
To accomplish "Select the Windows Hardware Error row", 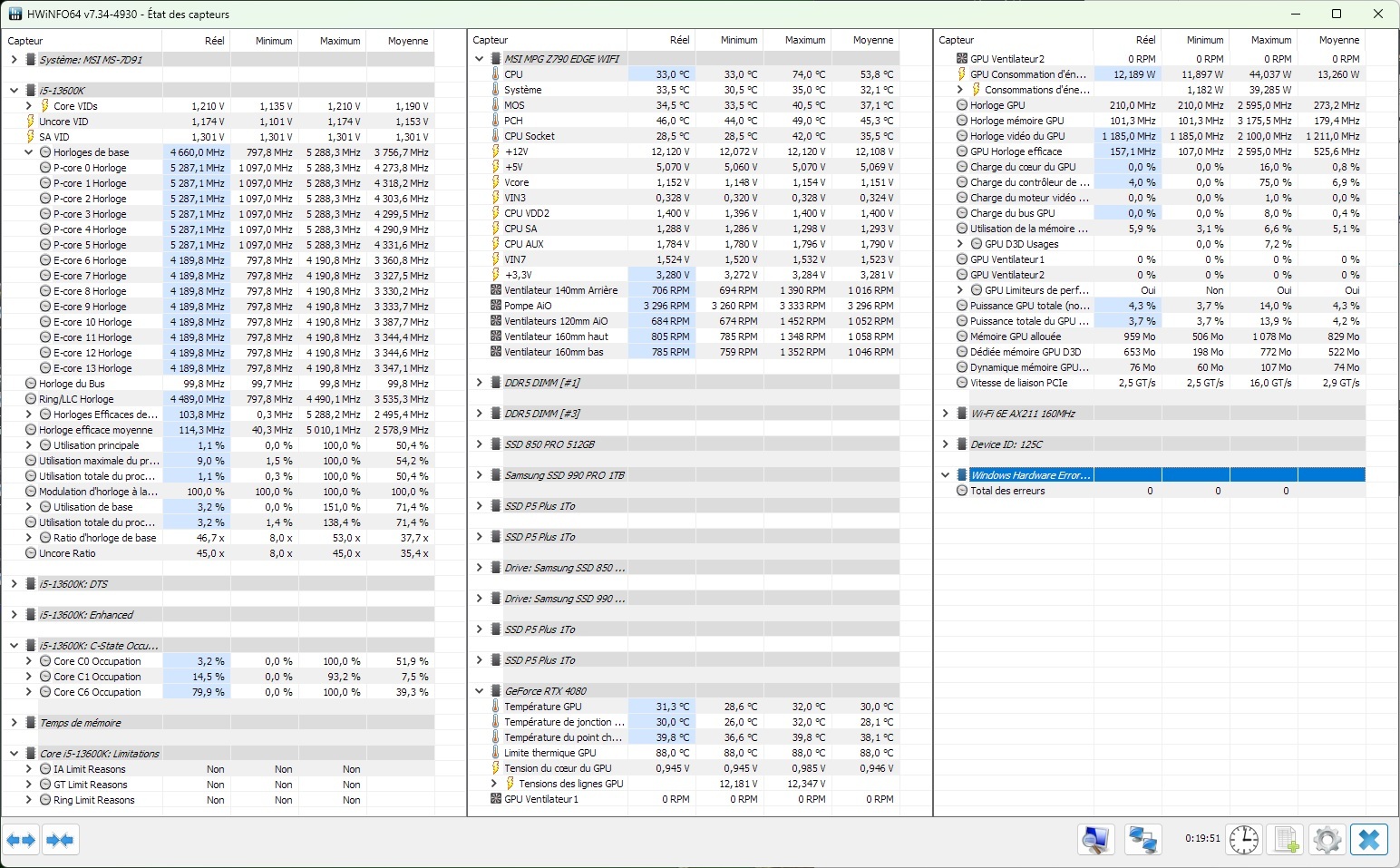I will pos(1030,475).
